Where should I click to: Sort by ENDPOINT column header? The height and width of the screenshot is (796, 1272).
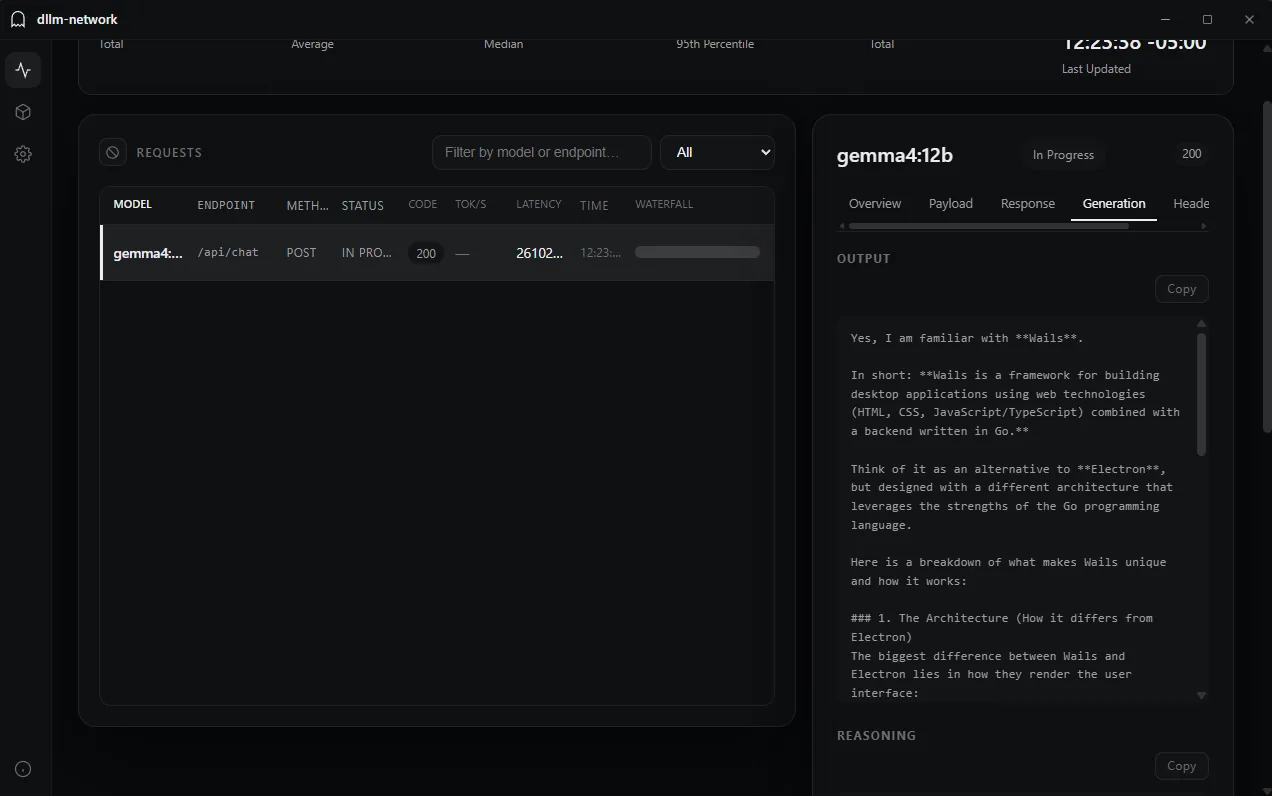click(x=226, y=205)
